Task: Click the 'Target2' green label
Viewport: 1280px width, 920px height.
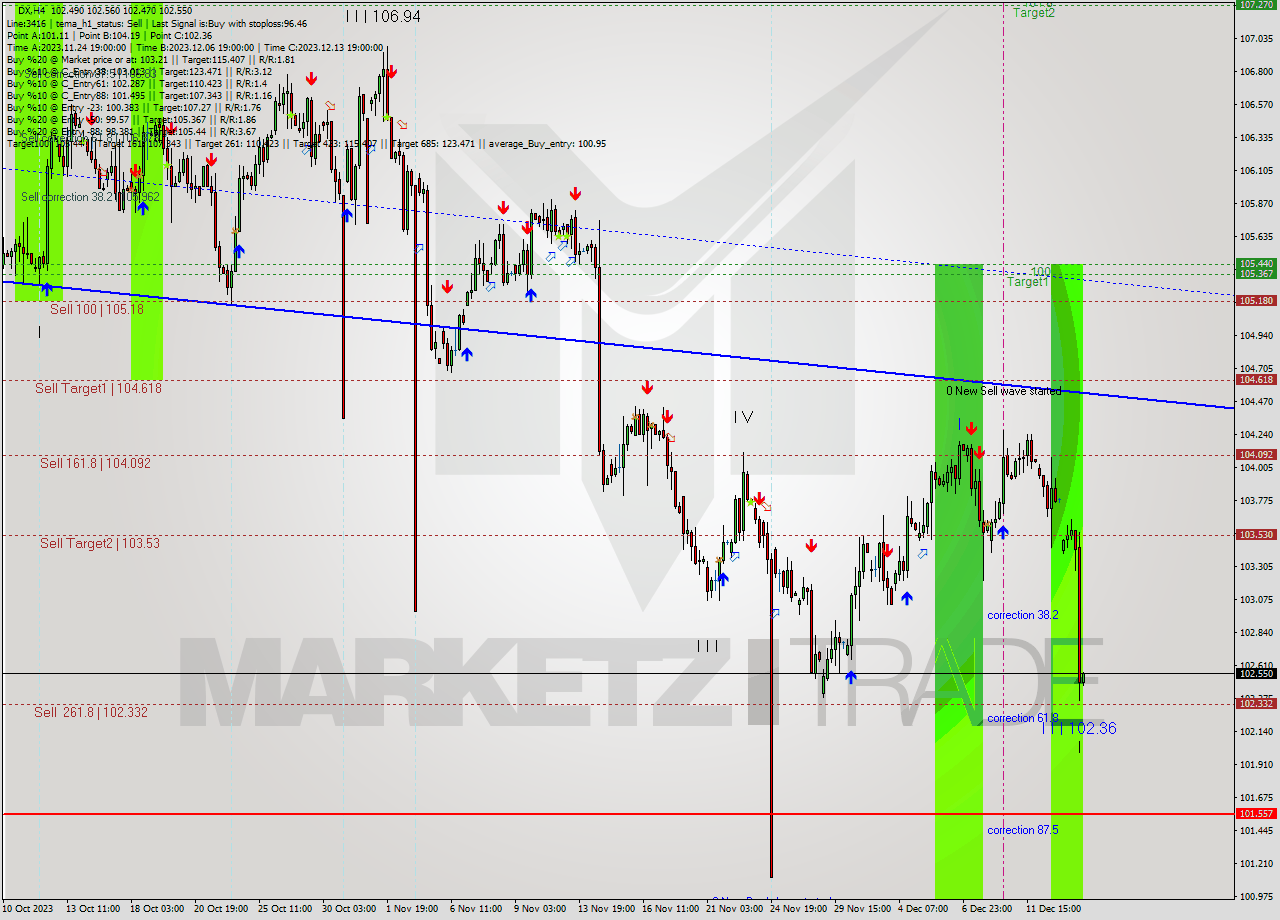Action: coord(1033,13)
